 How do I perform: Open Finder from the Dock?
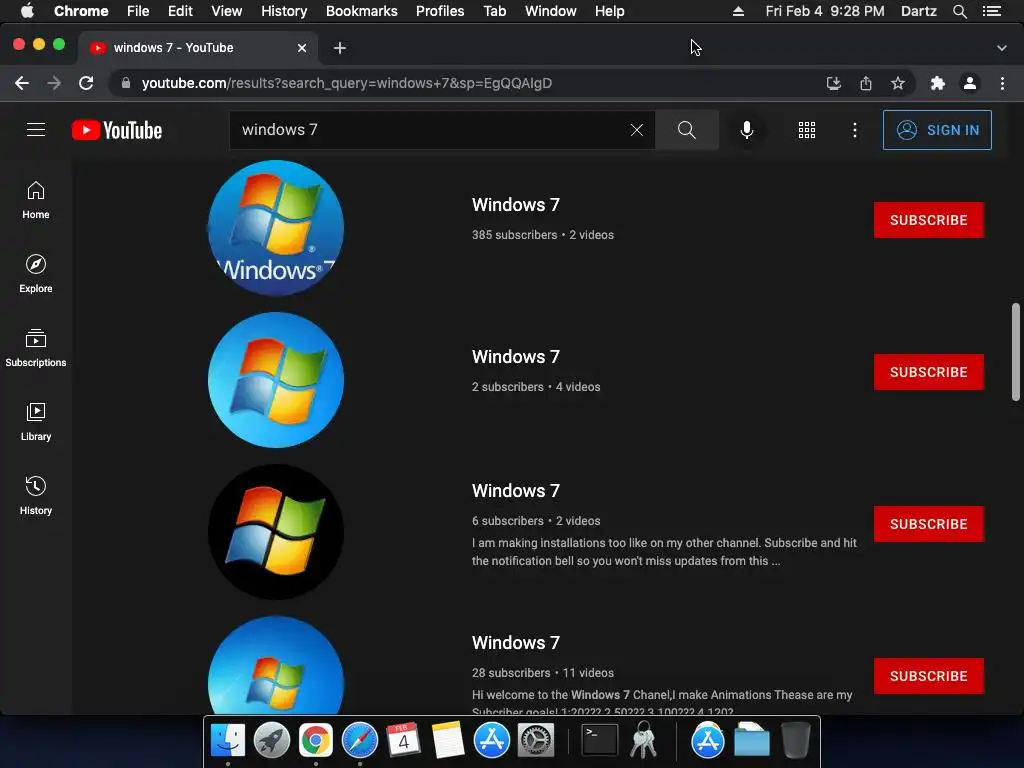point(228,740)
